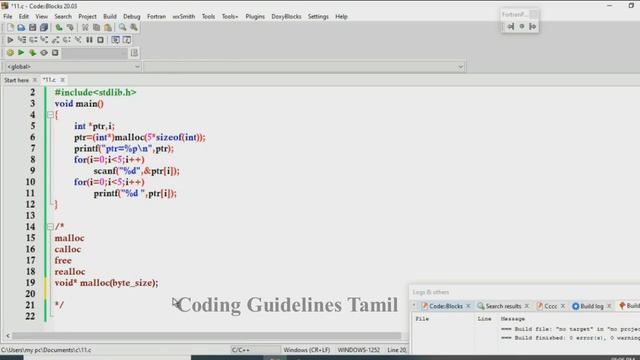Open the Tools menu
The image size is (640, 360).
point(208,16)
